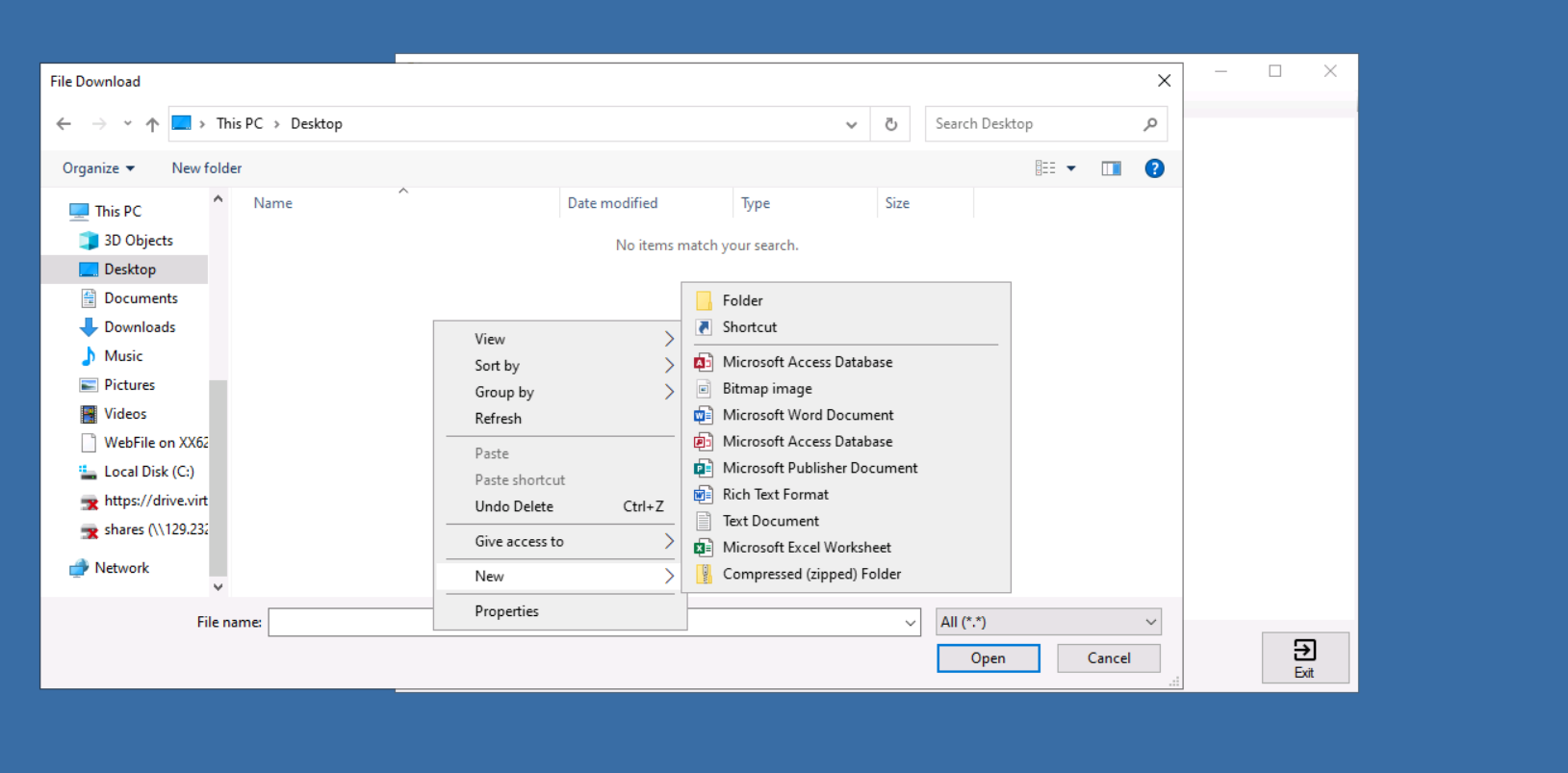Open the Downloads folder in sidebar
This screenshot has height=773, width=1568.
[140, 327]
